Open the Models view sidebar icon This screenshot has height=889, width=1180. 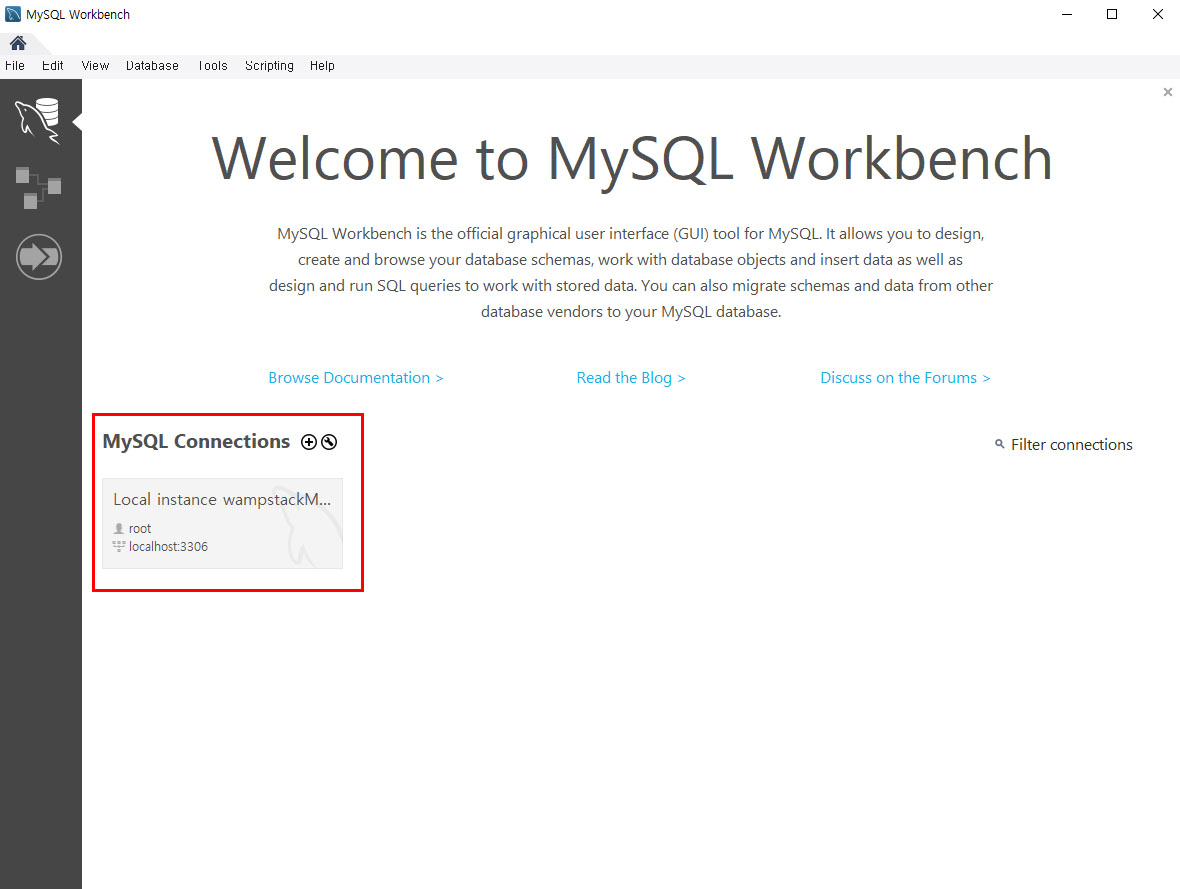click(38, 188)
